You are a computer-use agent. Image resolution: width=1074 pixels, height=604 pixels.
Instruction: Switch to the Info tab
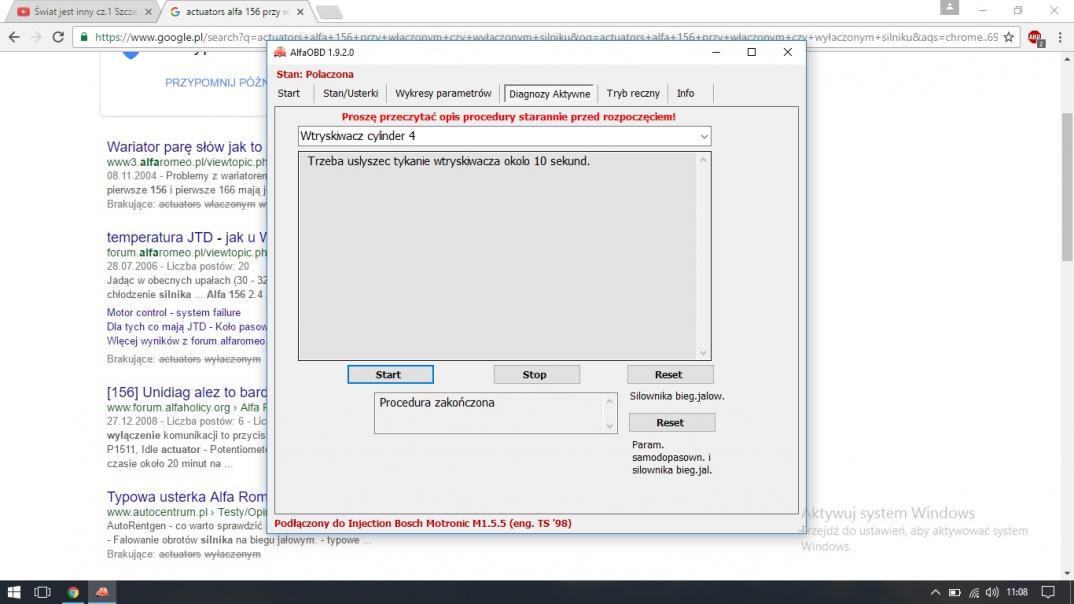coord(686,93)
